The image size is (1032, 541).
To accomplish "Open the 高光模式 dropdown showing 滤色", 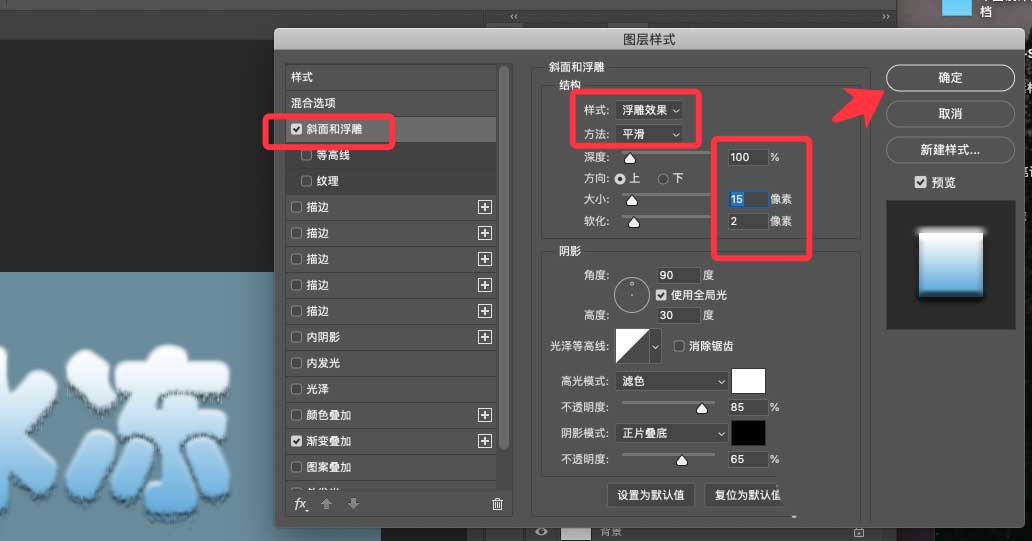I will [672, 381].
